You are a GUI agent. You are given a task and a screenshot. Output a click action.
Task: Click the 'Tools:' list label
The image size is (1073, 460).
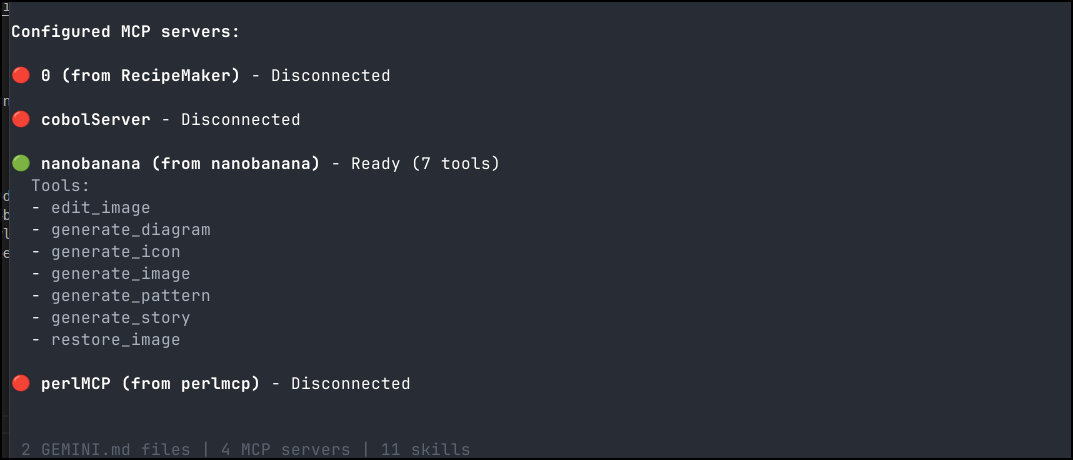[x=61, y=186]
